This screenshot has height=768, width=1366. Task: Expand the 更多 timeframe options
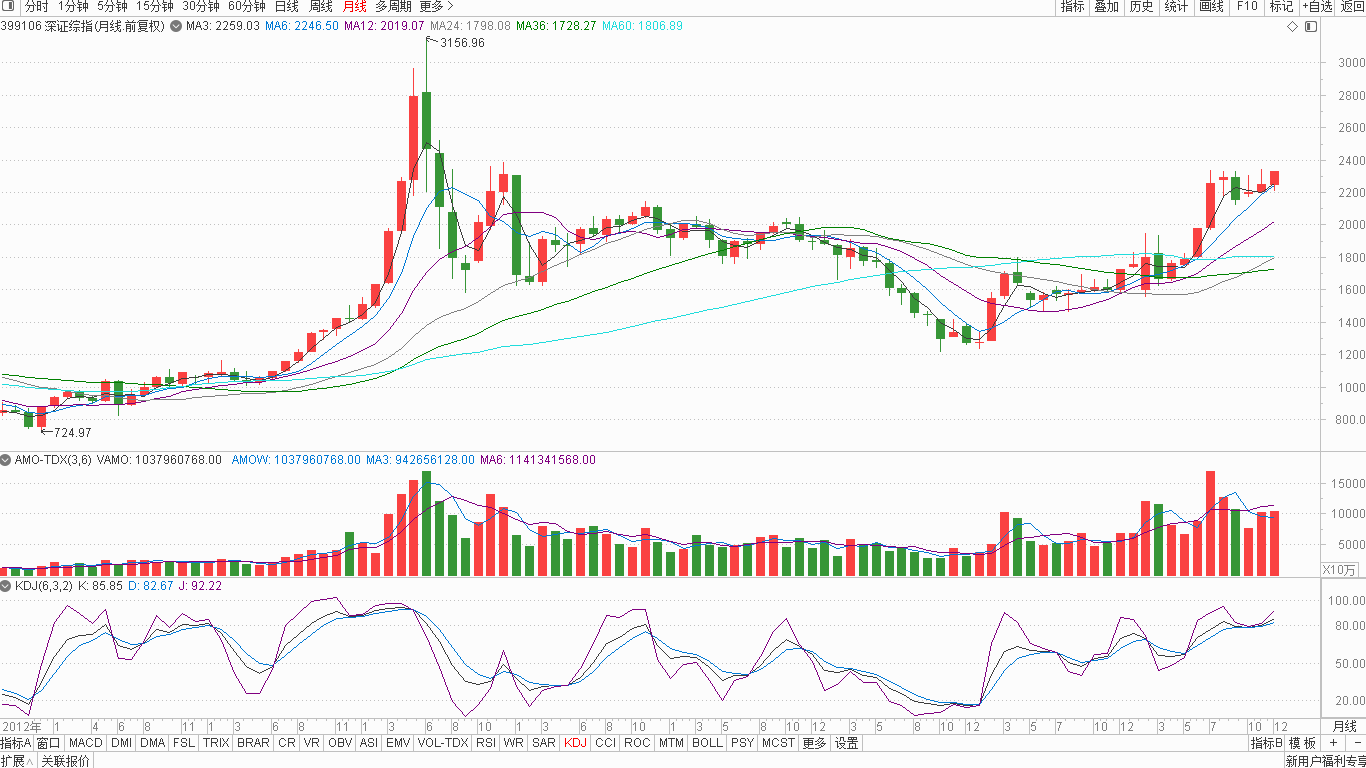coord(436,6)
